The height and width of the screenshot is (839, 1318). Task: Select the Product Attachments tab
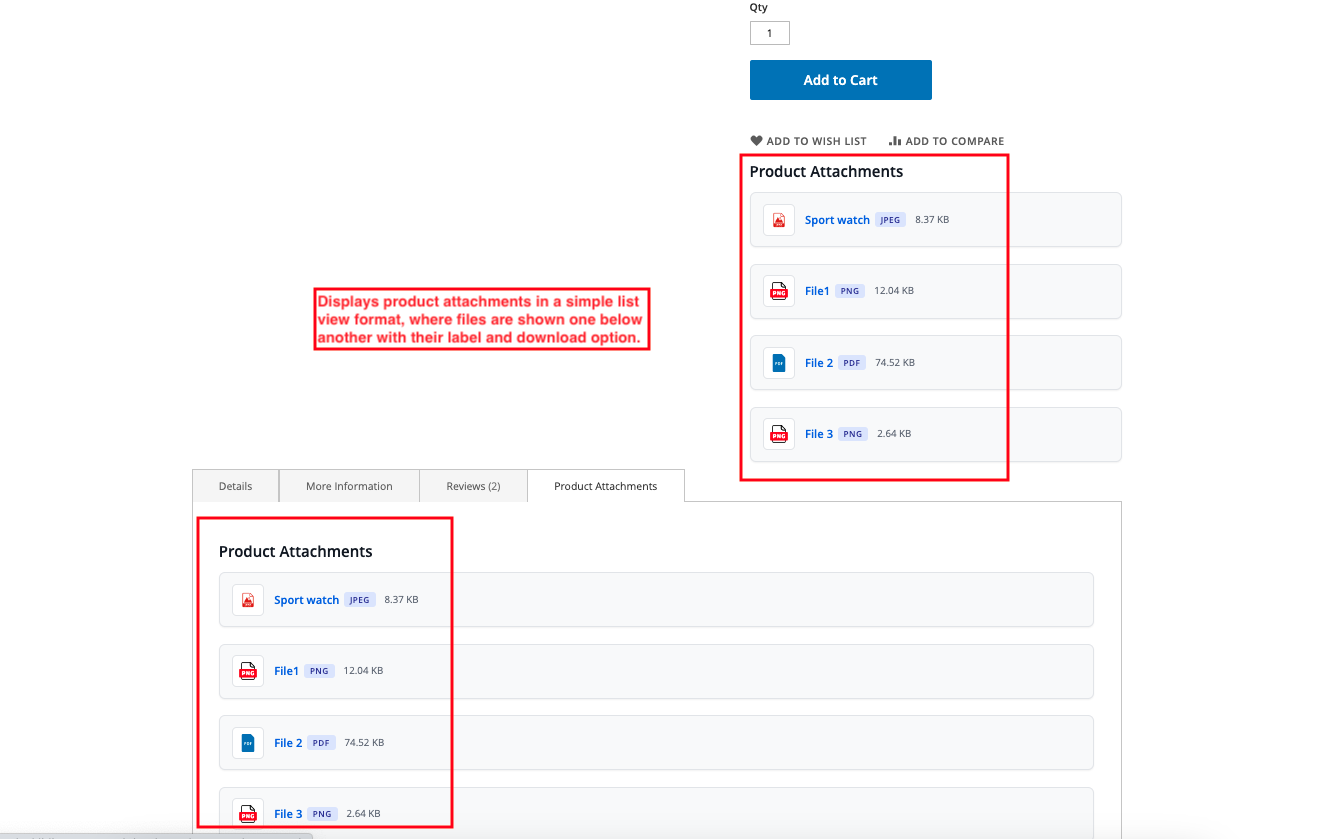click(605, 486)
